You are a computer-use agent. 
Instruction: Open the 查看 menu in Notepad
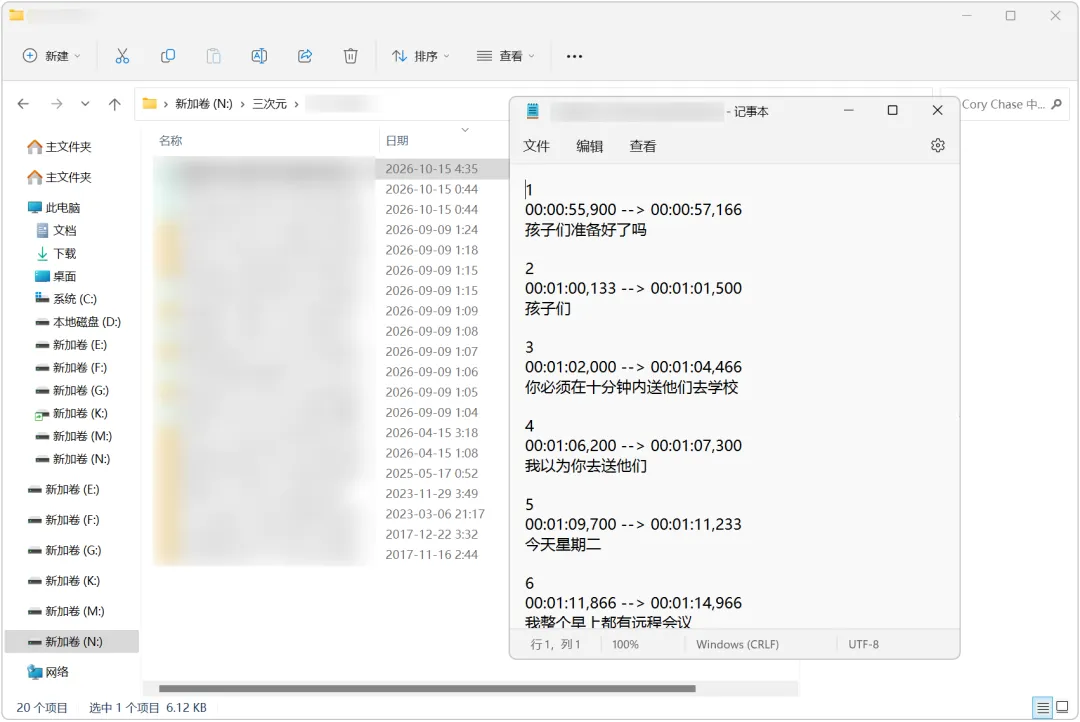pos(643,146)
